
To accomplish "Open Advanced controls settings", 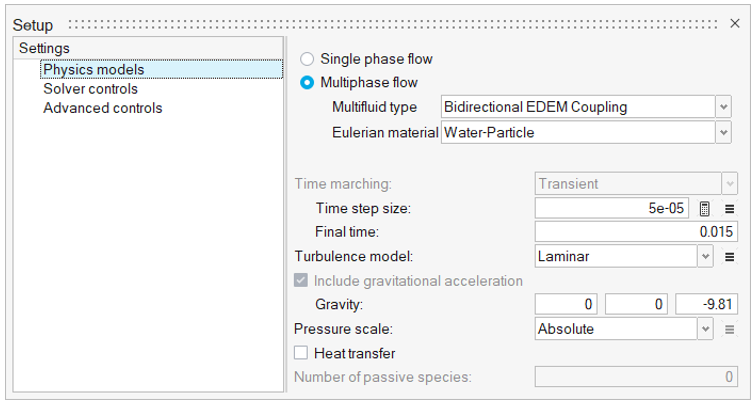I will click(x=103, y=108).
